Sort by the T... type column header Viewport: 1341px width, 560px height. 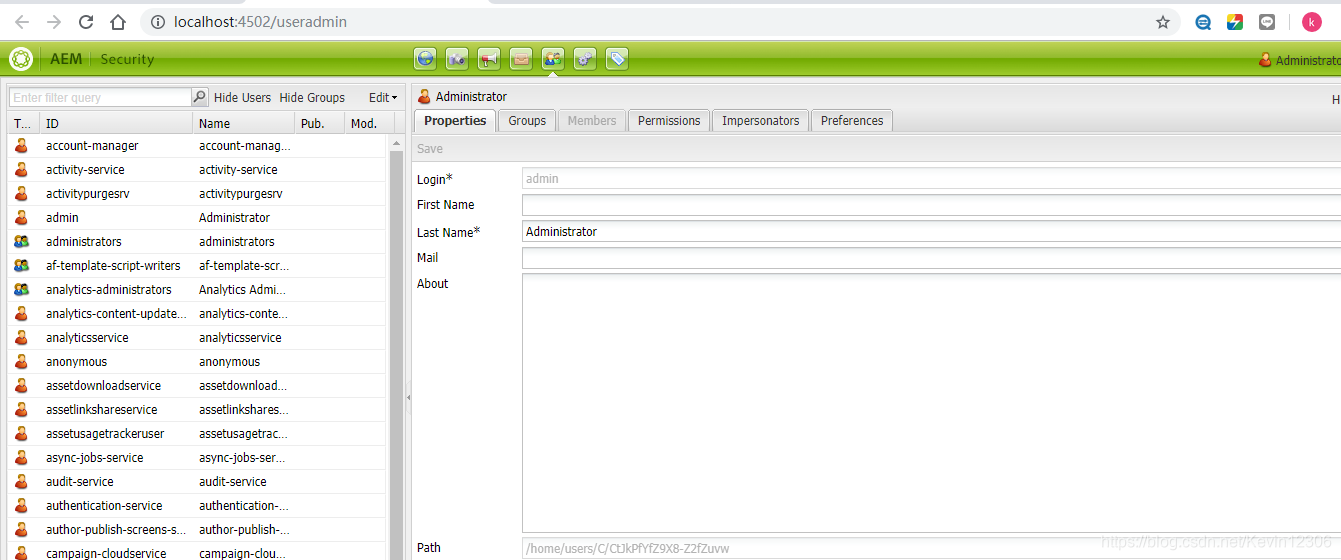point(23,123)
